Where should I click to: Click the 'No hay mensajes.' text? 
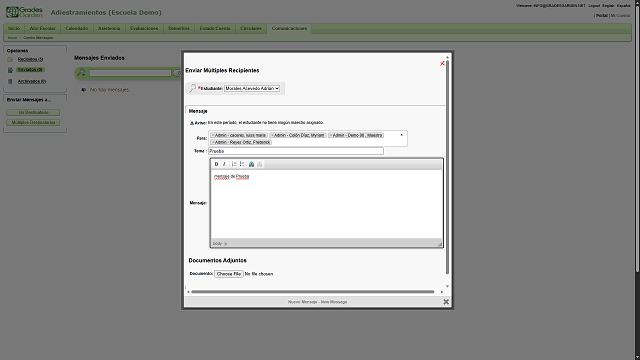tap(109, 90)
